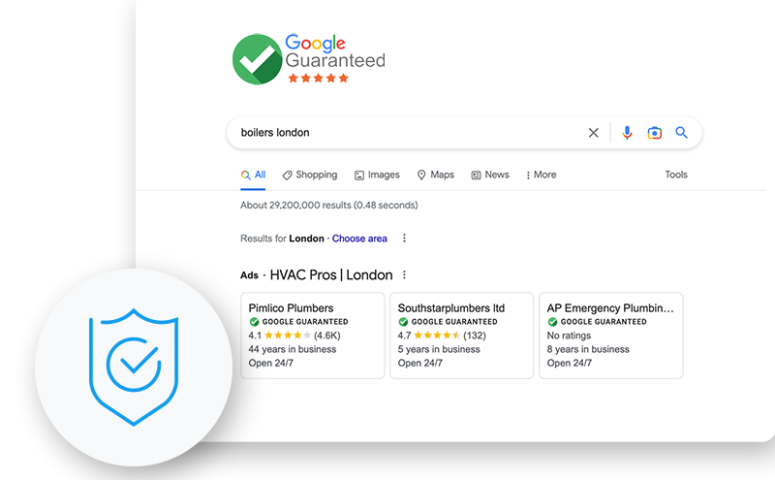Click Pimlico Plumbers Google Guaranteed badge icon
775x480 pixels.
254,322
